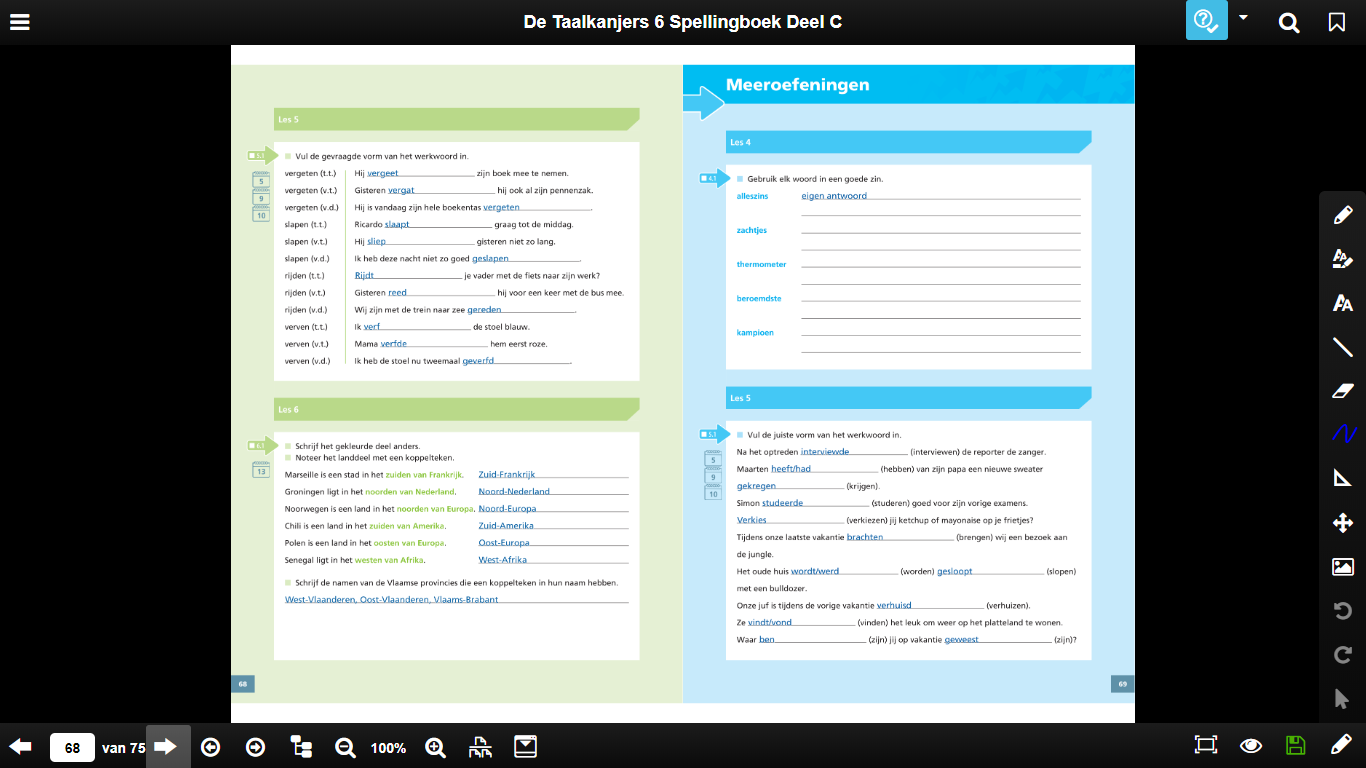
Task: Click exercise marker 6.1 on left page
Action: pos(262,446)
